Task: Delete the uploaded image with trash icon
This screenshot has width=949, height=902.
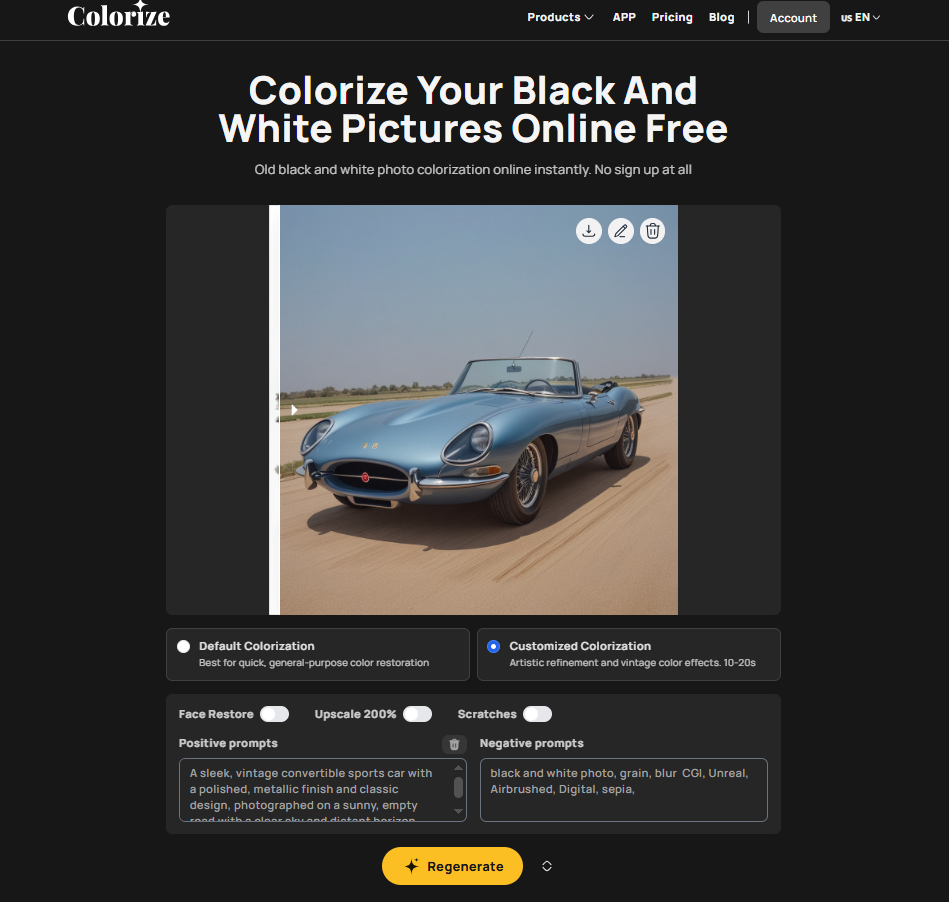Action: click(x=652, y=231)
